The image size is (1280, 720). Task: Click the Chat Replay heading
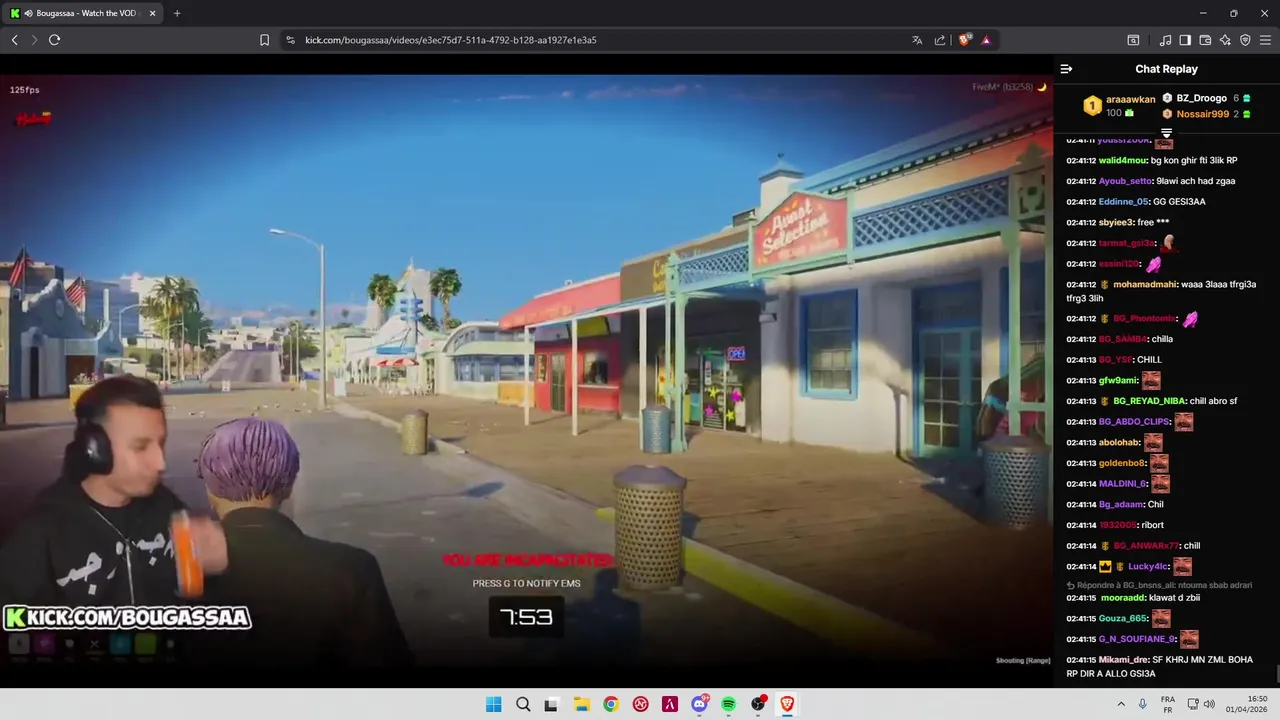coord(1166,69)
